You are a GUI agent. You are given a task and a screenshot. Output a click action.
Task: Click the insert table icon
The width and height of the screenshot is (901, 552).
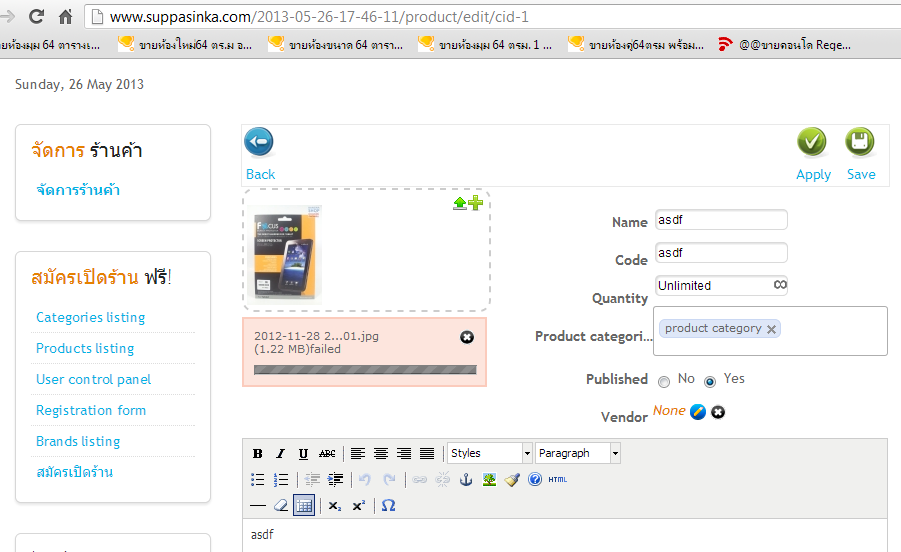tap(304, 505)
